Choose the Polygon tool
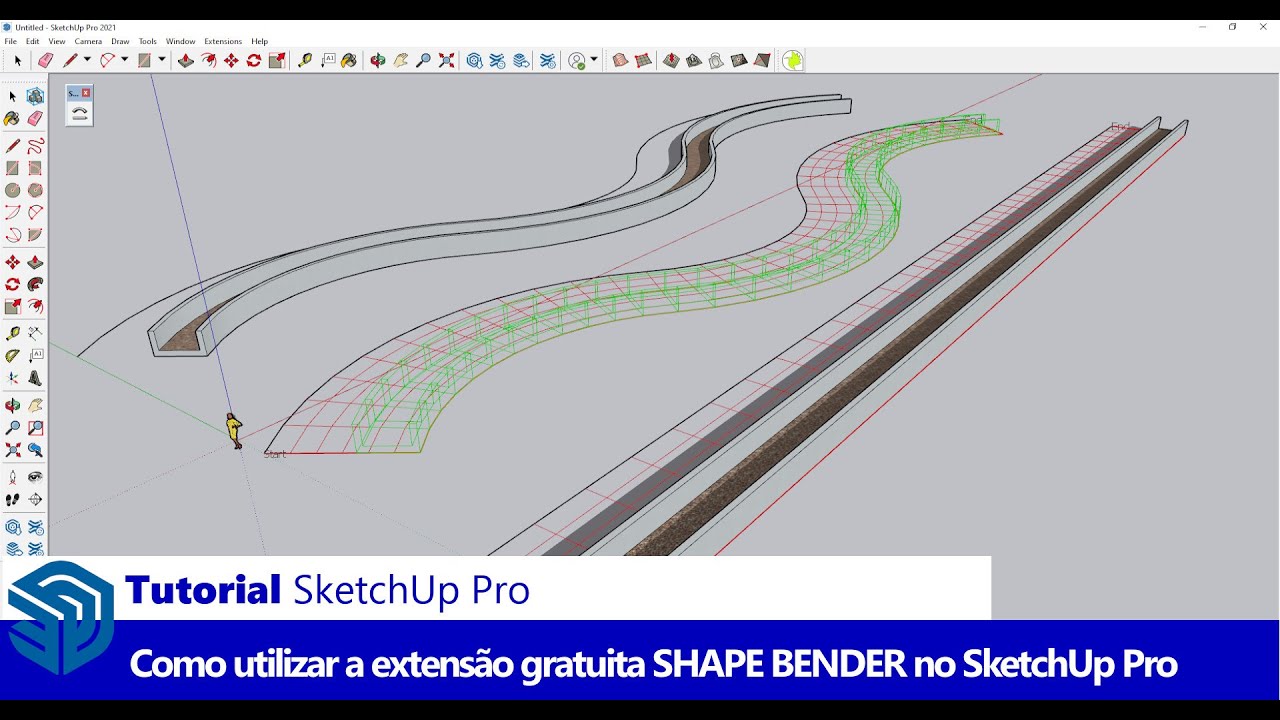 click(35, 190)
